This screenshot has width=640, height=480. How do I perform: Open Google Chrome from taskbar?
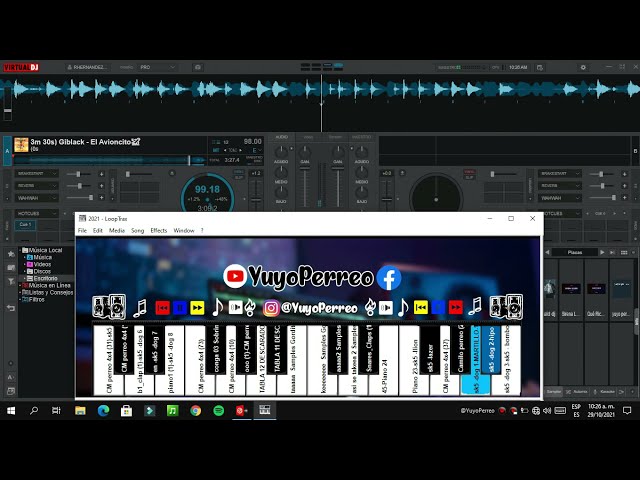196,411
